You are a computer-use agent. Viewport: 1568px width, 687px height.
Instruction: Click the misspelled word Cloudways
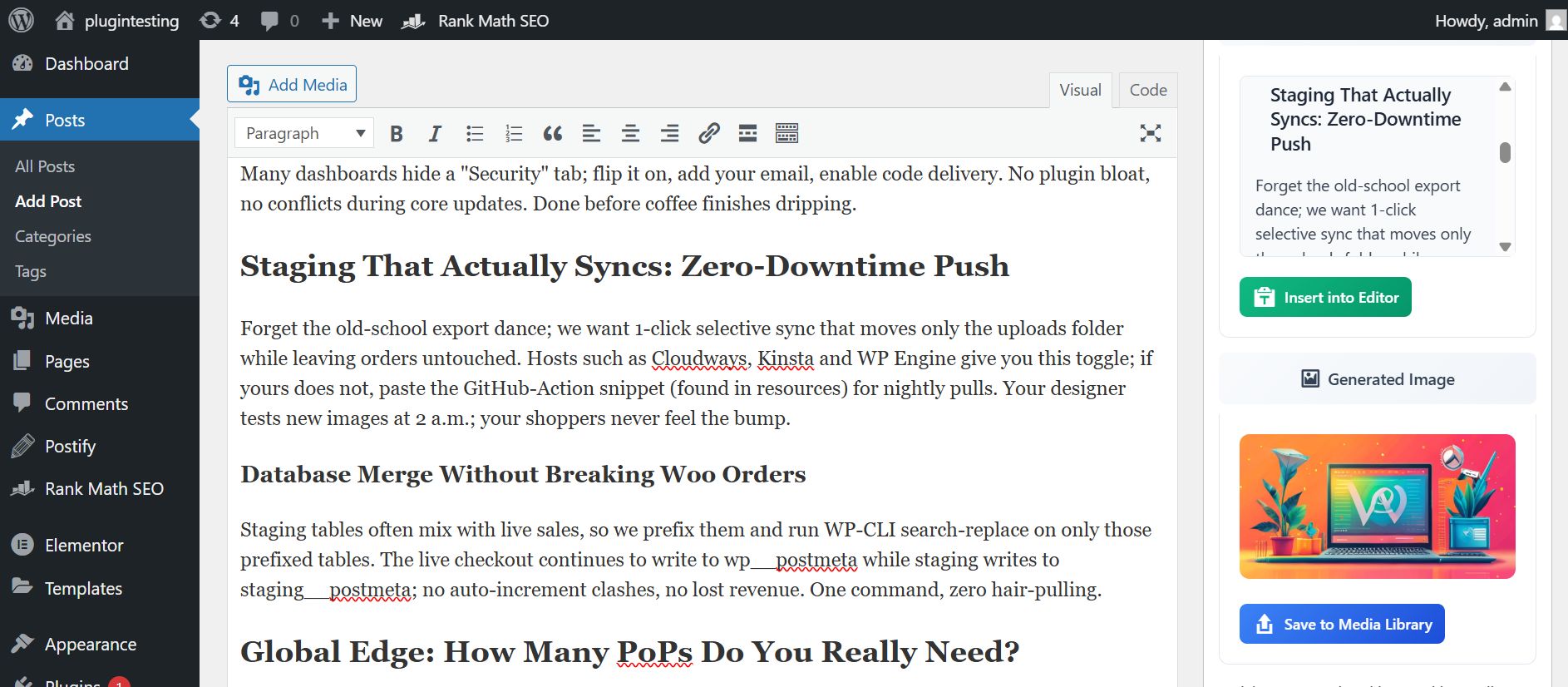click(x=698, y=358)
